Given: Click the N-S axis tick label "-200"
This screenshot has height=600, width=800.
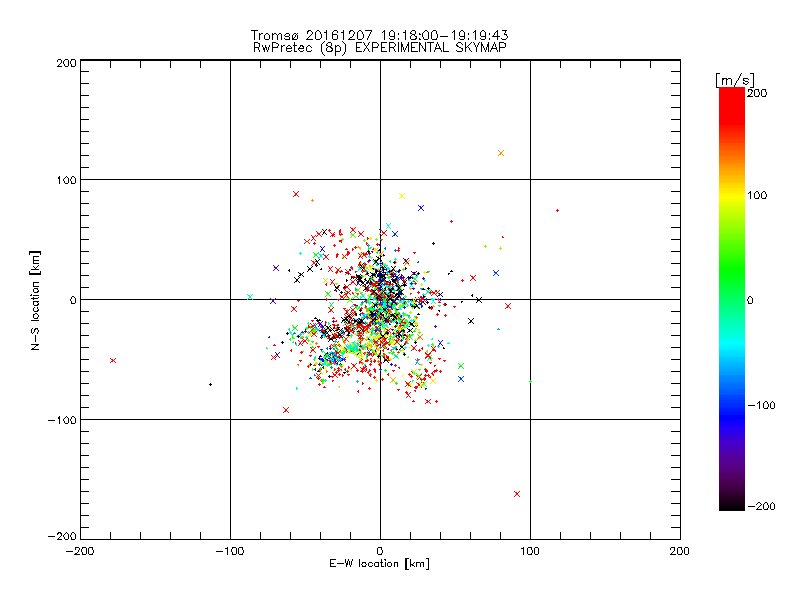Looking at the screenshot, I should (x=62, y=536).
